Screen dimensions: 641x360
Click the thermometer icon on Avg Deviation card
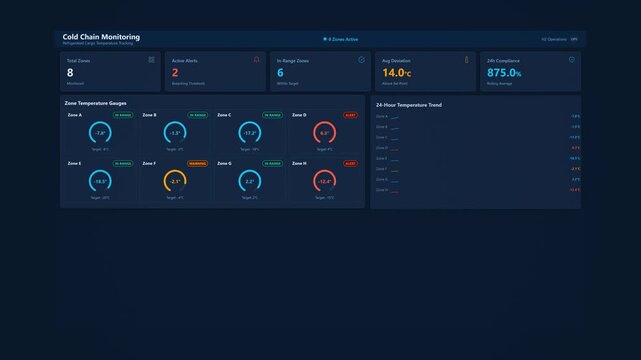click(x=466, y=60)
